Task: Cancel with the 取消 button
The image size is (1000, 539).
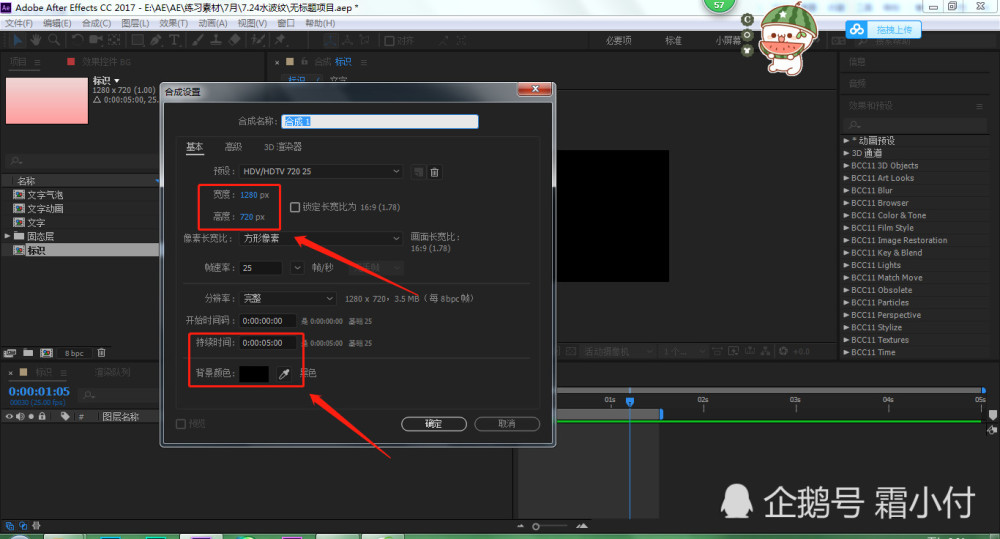Action: click(507, 424)
